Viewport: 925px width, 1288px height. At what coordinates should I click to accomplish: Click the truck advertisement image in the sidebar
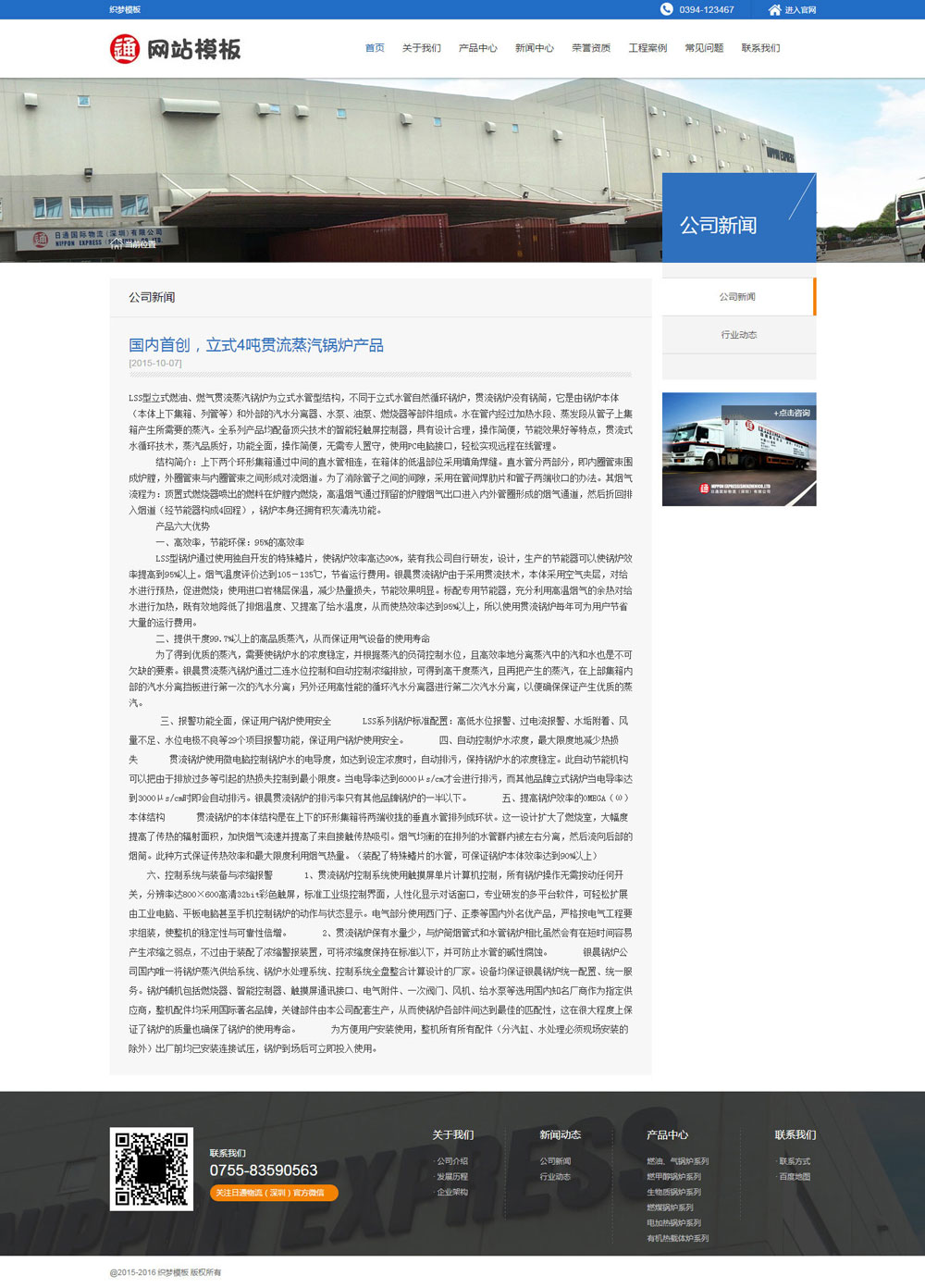pyautogui.click(x=738, y=449)
